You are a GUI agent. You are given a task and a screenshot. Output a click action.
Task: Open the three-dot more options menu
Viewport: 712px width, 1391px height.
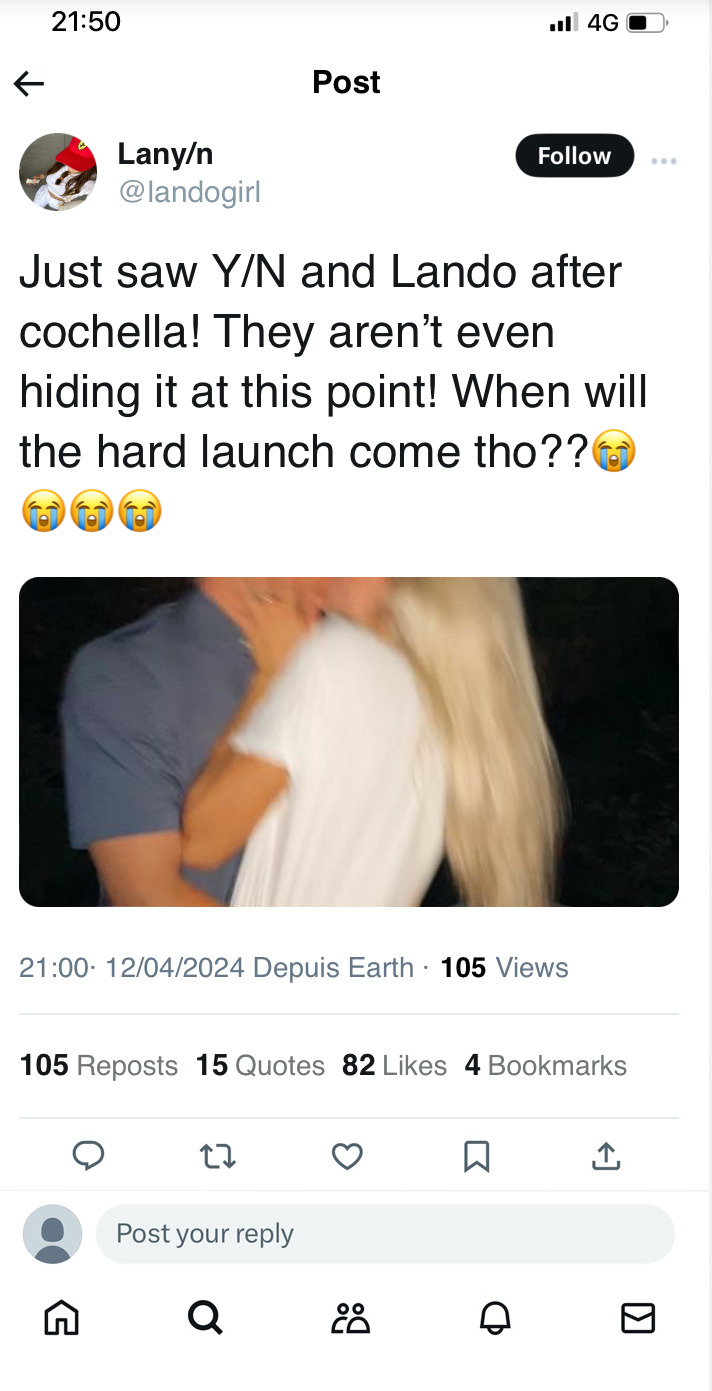663,160
